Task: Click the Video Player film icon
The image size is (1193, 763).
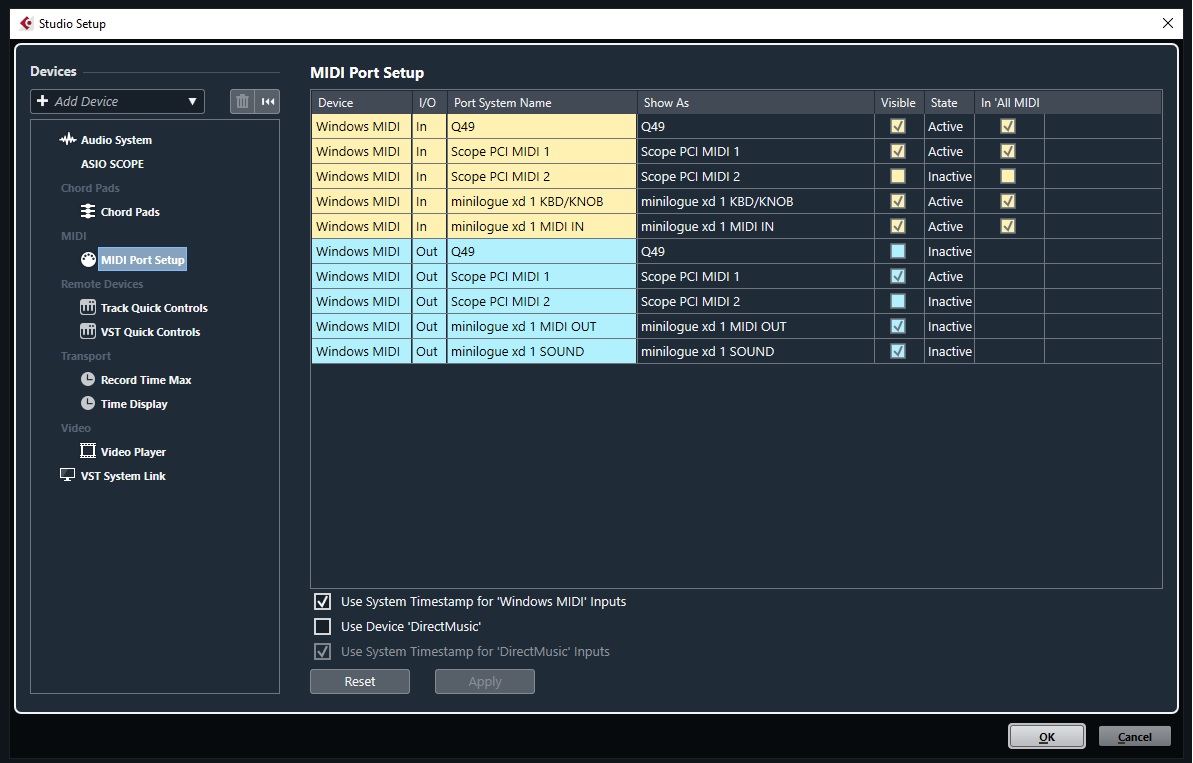Action: tap(88, 451)
